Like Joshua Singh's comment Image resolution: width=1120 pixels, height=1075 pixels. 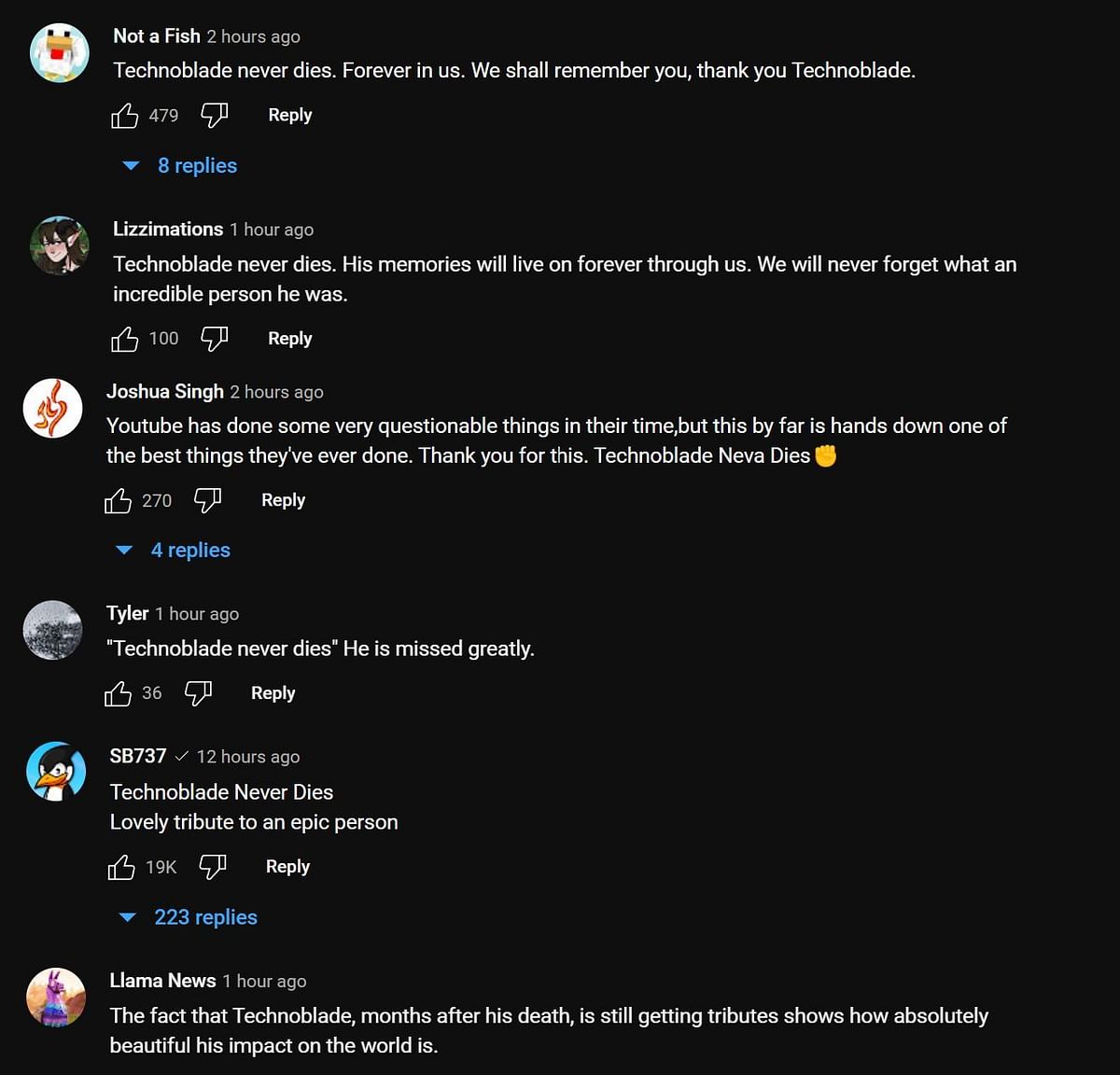pos(118,501)
